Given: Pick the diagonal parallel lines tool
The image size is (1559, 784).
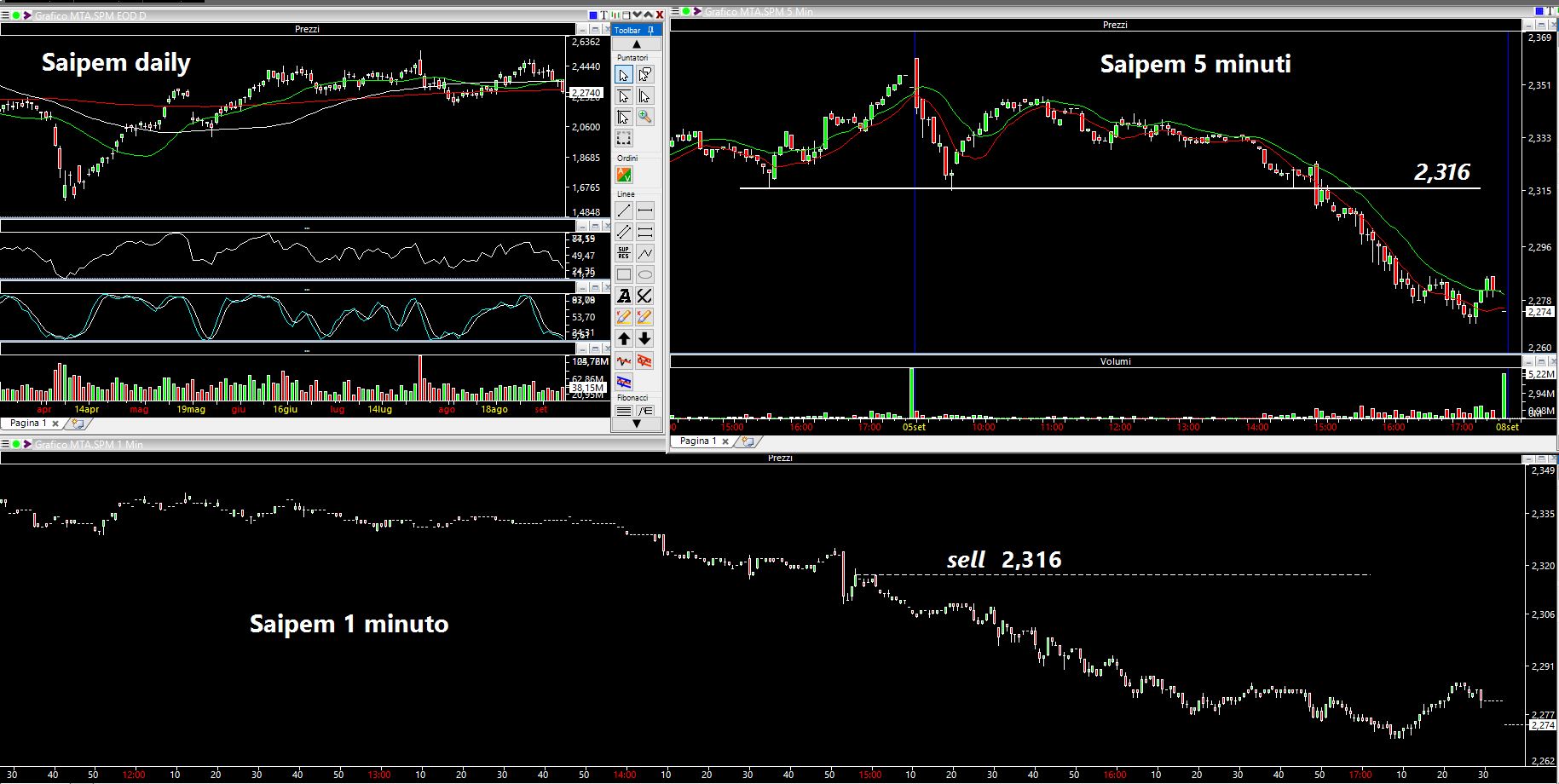Looking at the screenshot, I should pos(624,232).
